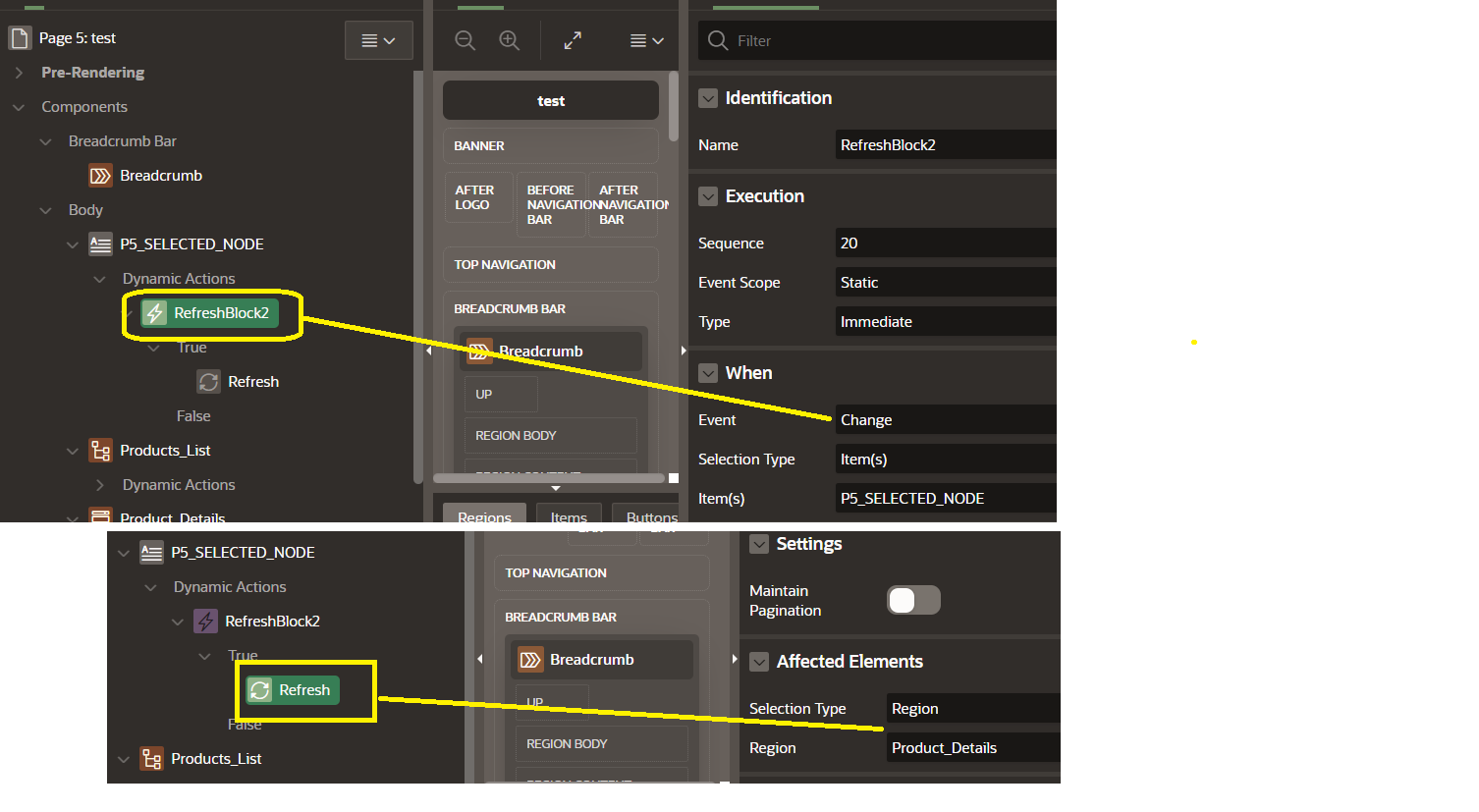Toggle the Maintain Pagination switch
Screen dimensions: 1479x812
pyautogui.click(x=913, y=600)
